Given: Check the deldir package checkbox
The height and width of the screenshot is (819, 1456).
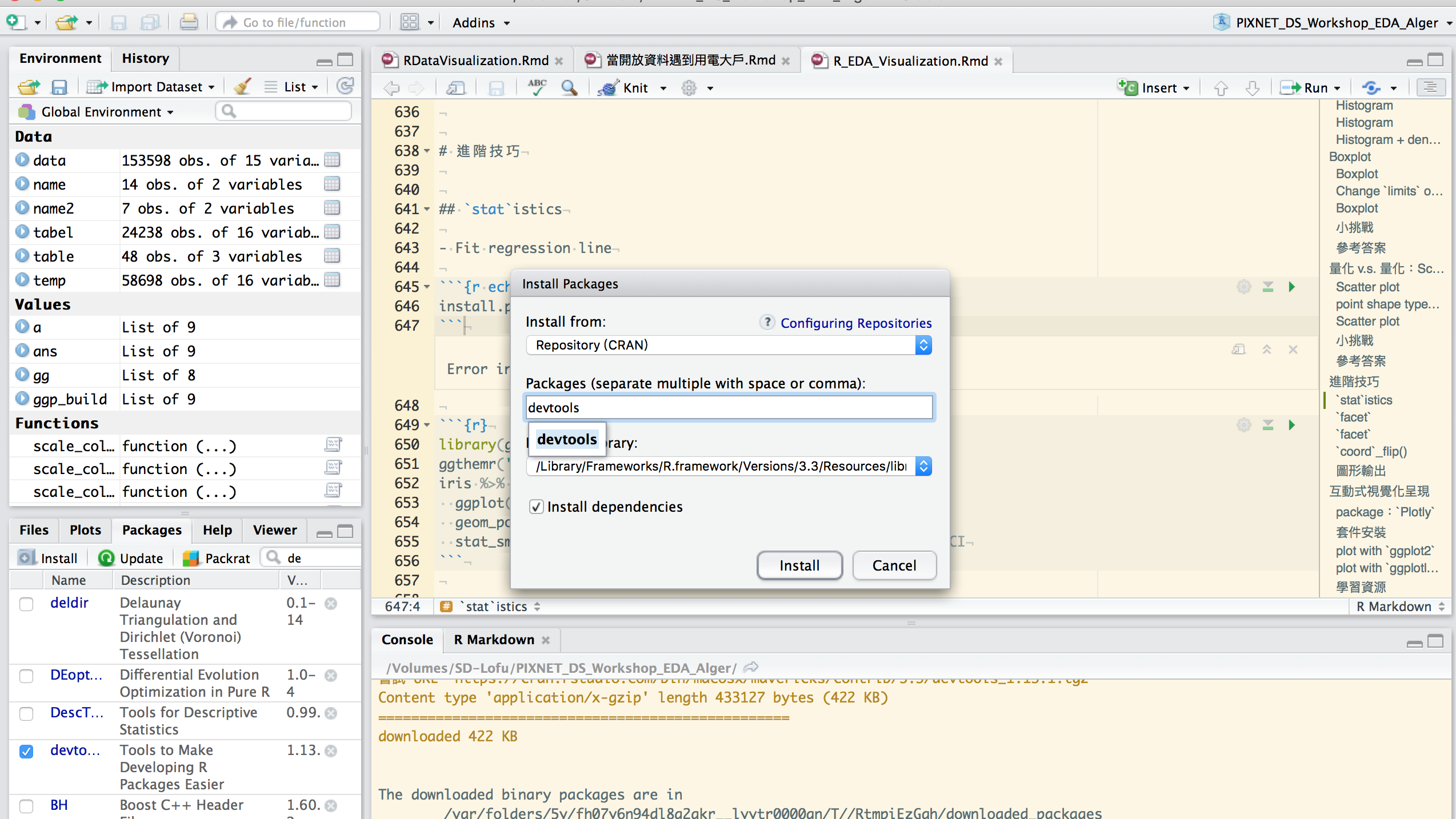Looking at the screenshot, I should 26,604.
